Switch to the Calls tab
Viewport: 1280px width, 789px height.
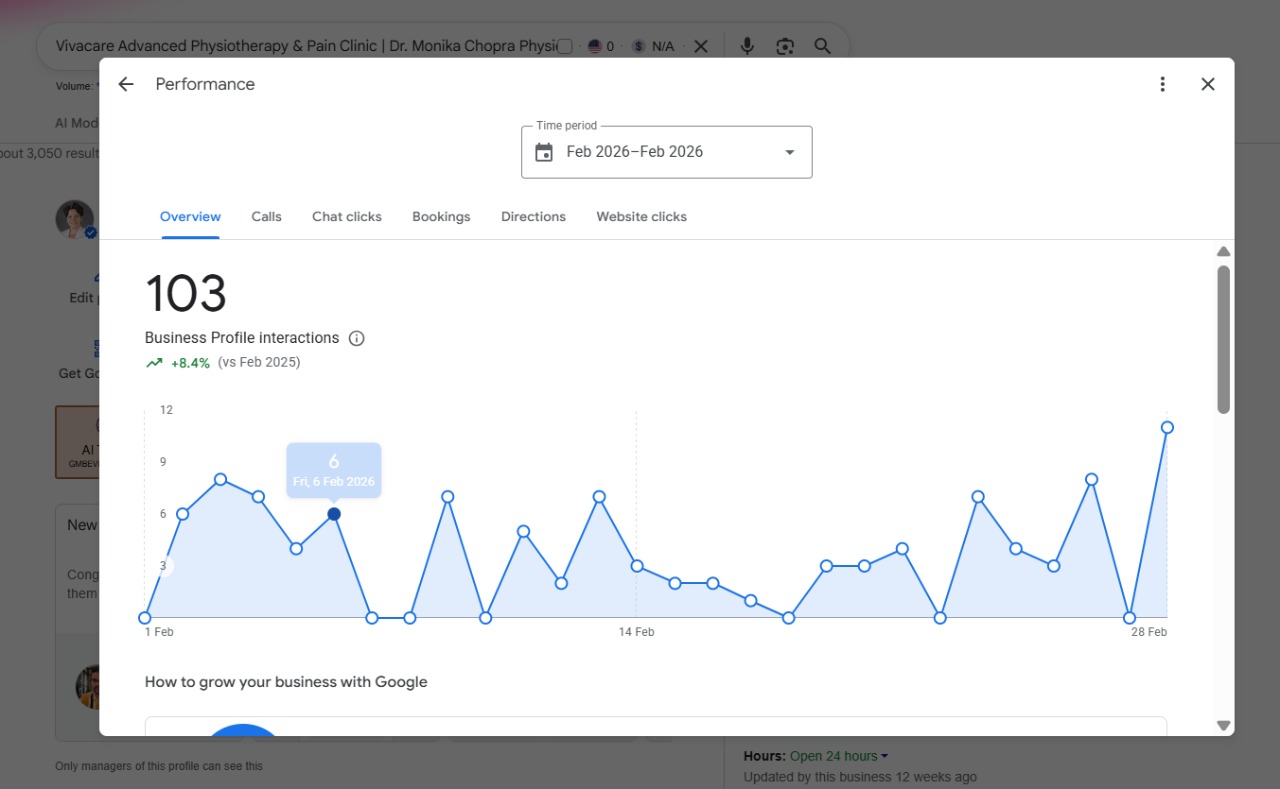[x=266, y=216]
